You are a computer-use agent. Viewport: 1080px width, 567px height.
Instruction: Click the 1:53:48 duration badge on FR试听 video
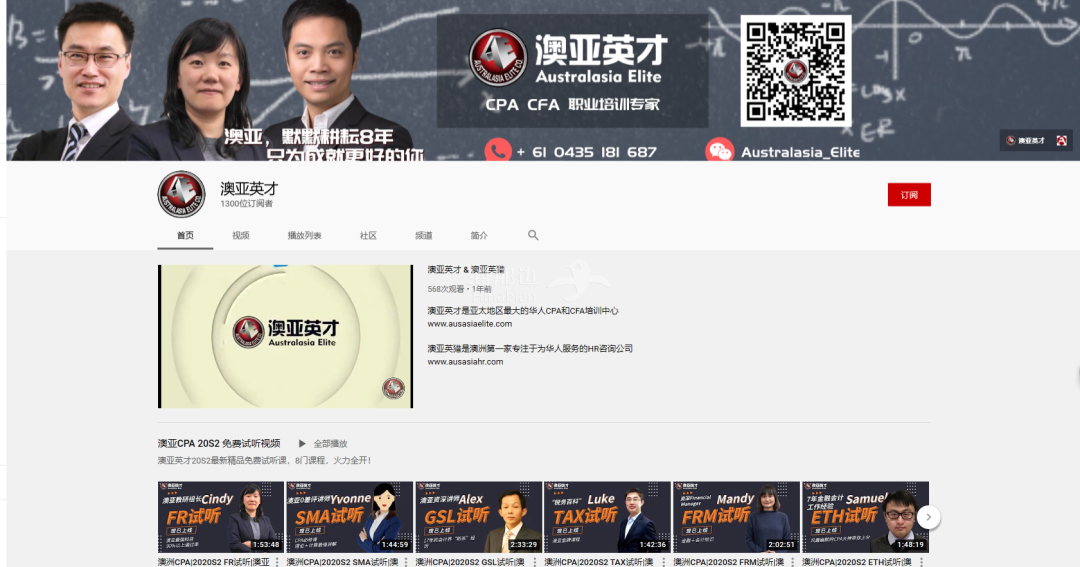266,544
